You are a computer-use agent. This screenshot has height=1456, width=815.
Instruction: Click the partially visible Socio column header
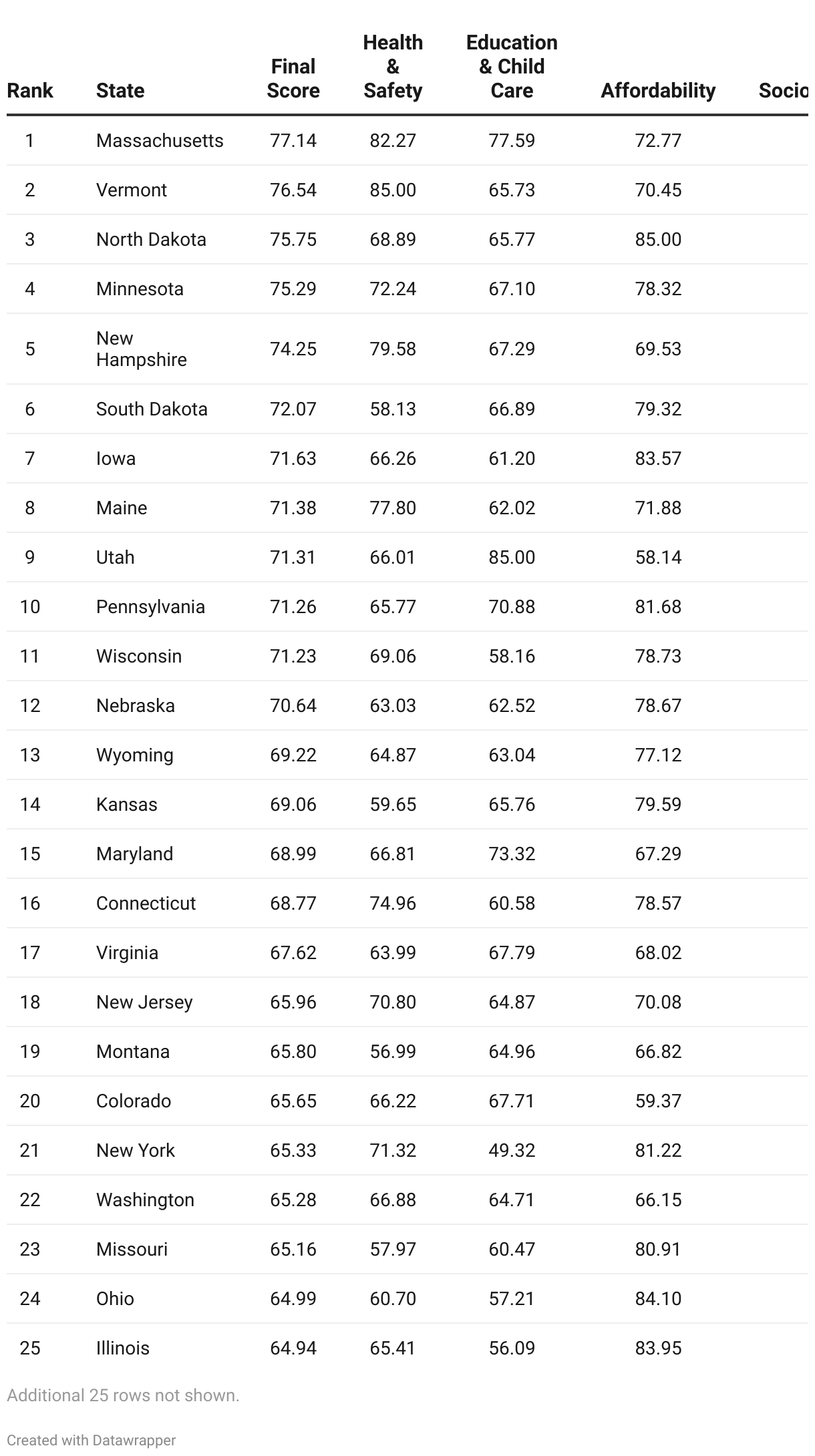[783, 91]
